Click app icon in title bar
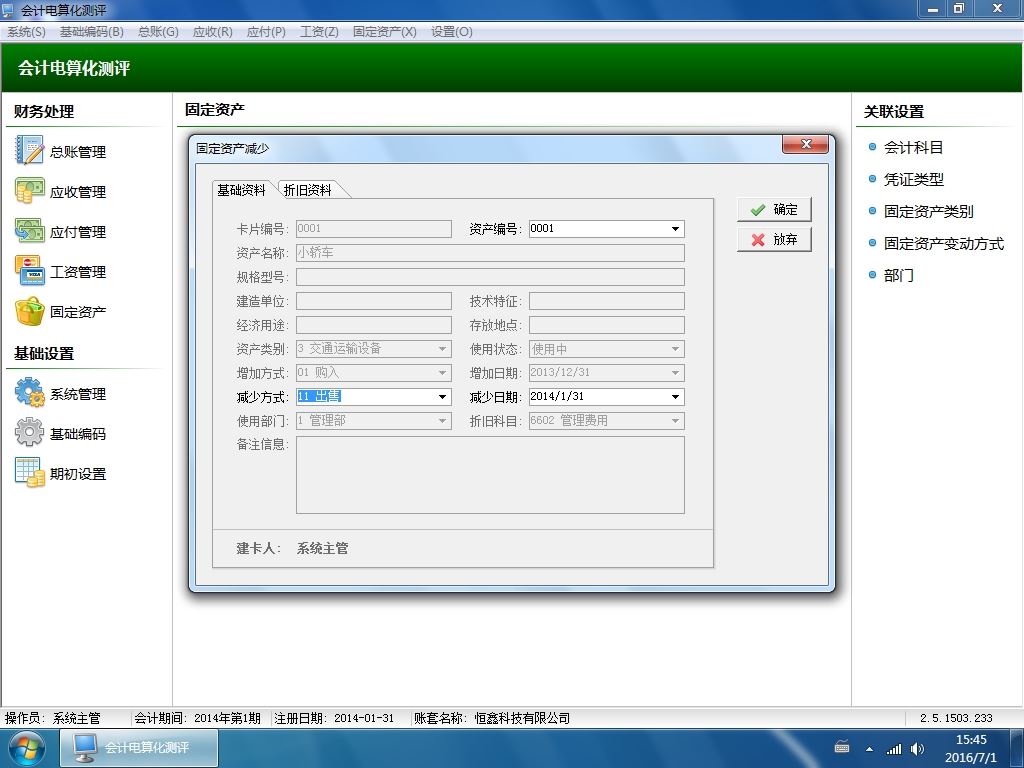The image size is (1024, 768). click(8, 10)
